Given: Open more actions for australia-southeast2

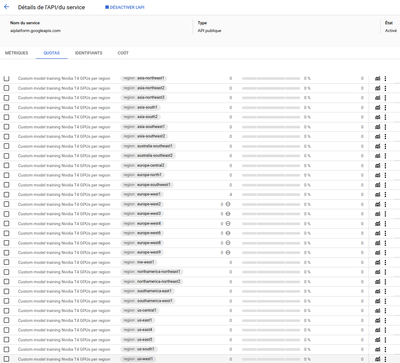Looking at the screenshot, I should (x=385, y=156).
